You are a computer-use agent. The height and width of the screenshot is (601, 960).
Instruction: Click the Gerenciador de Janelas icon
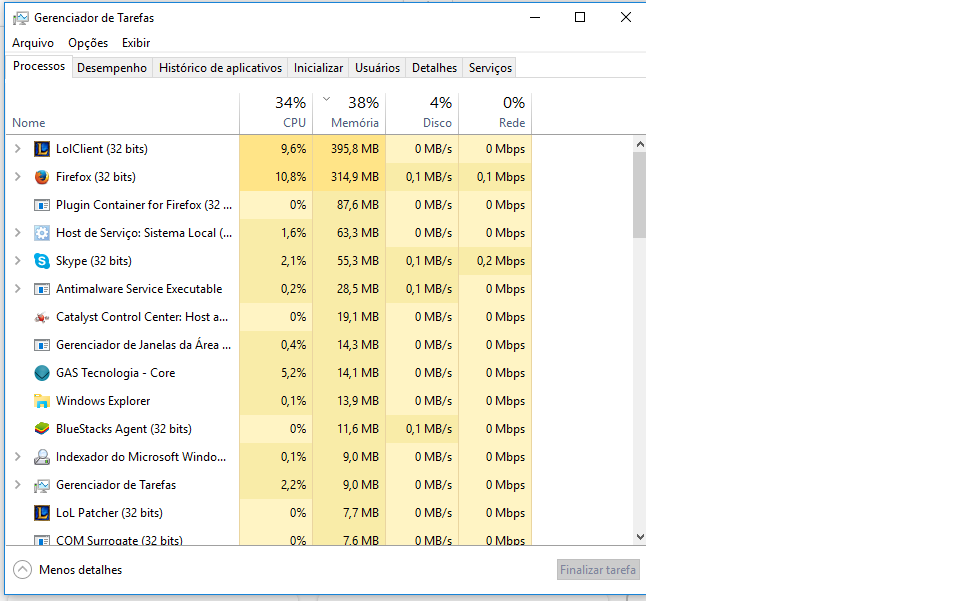(x=42, y=345)
